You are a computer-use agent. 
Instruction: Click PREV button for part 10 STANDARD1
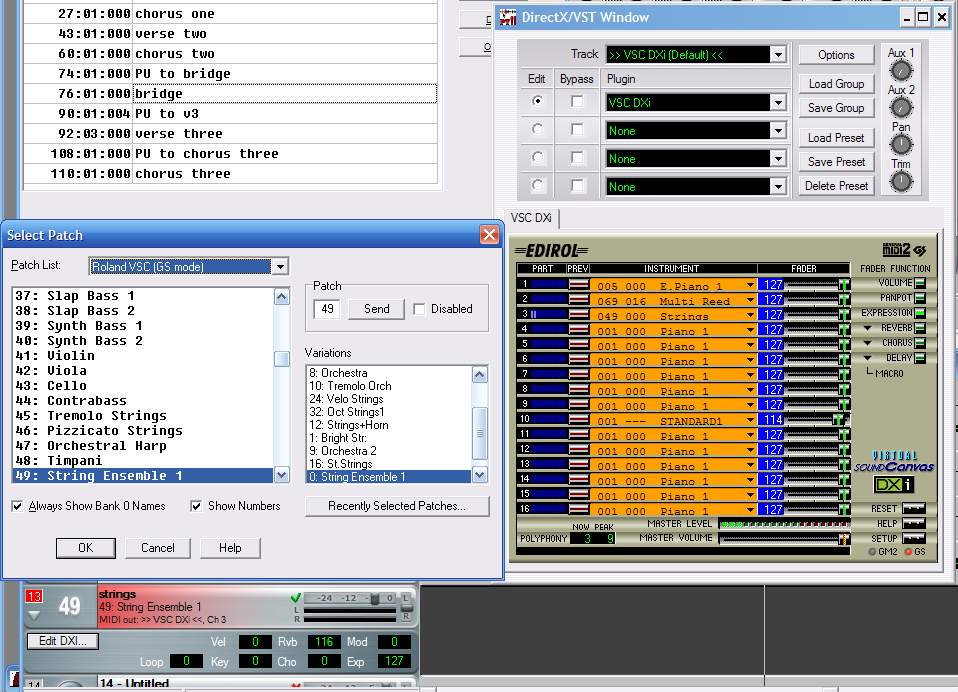579,419
